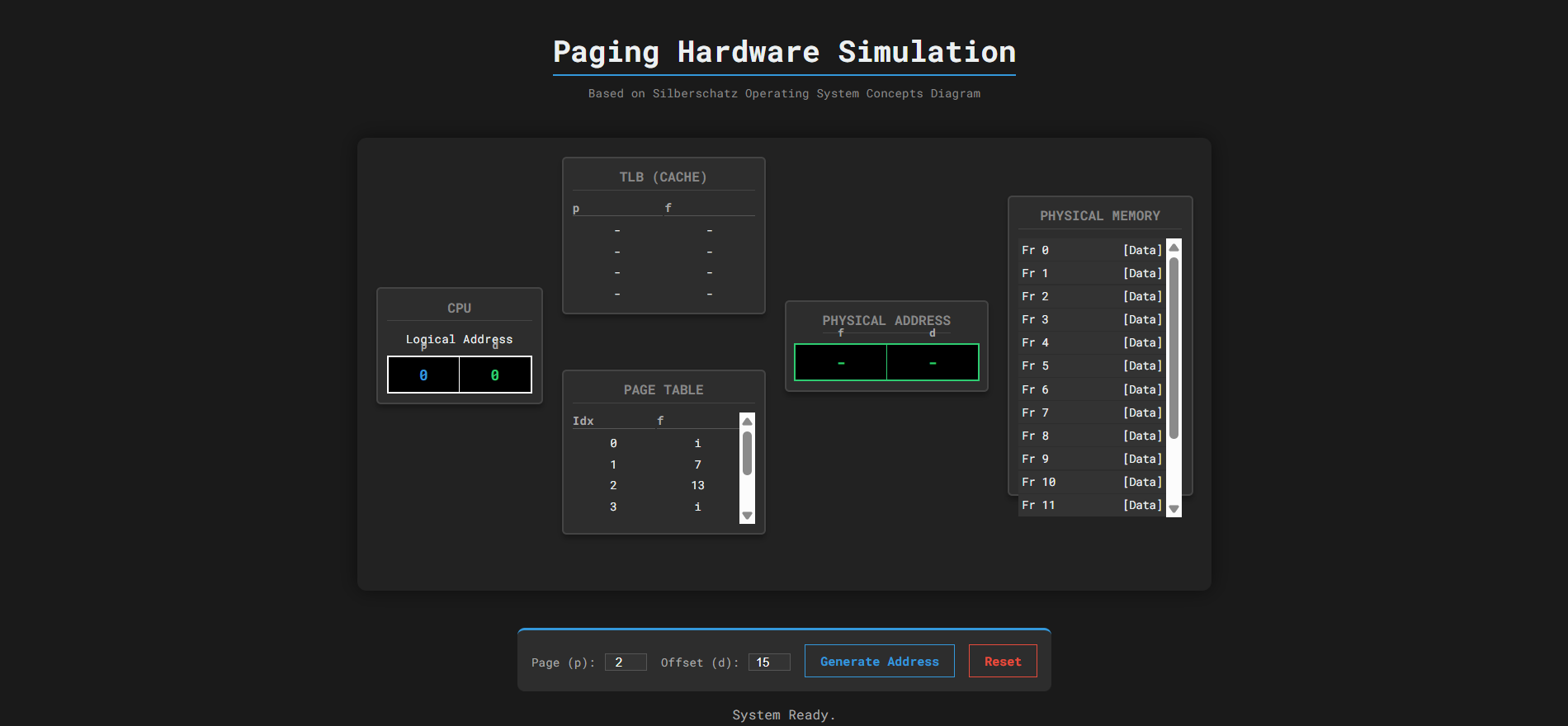This screenshot has width=1568, height=726.
Task: Click the TLB (CACHE) header
Action: 663,177
